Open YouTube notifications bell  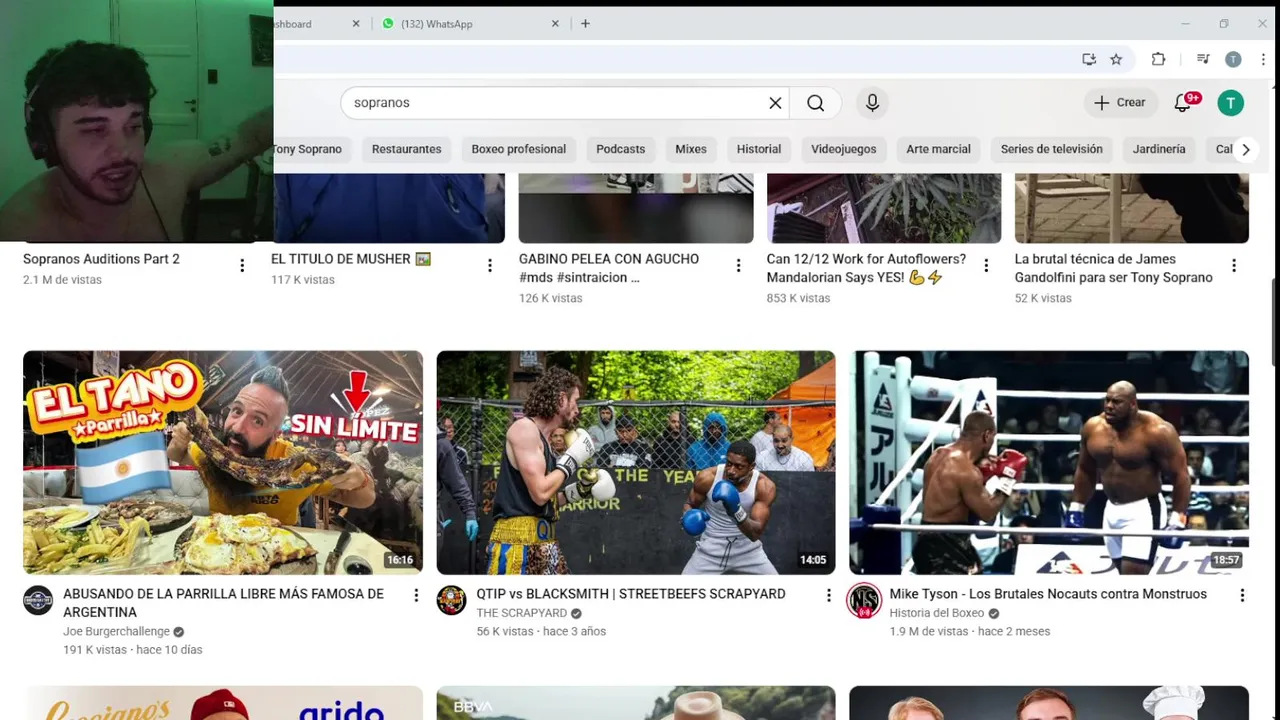tap(1184, 102)
